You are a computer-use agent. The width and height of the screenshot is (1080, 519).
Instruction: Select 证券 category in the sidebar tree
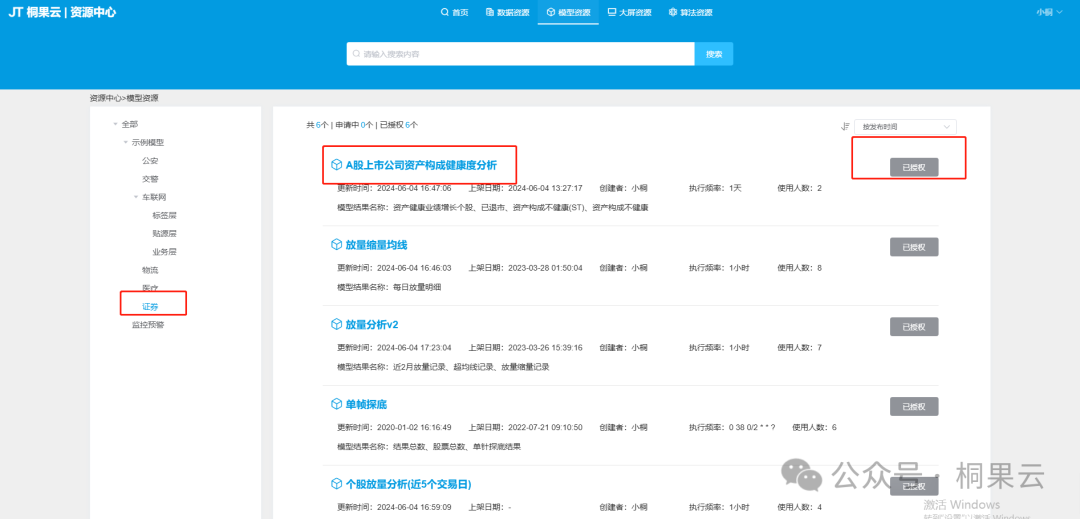[x=150, y=306]
